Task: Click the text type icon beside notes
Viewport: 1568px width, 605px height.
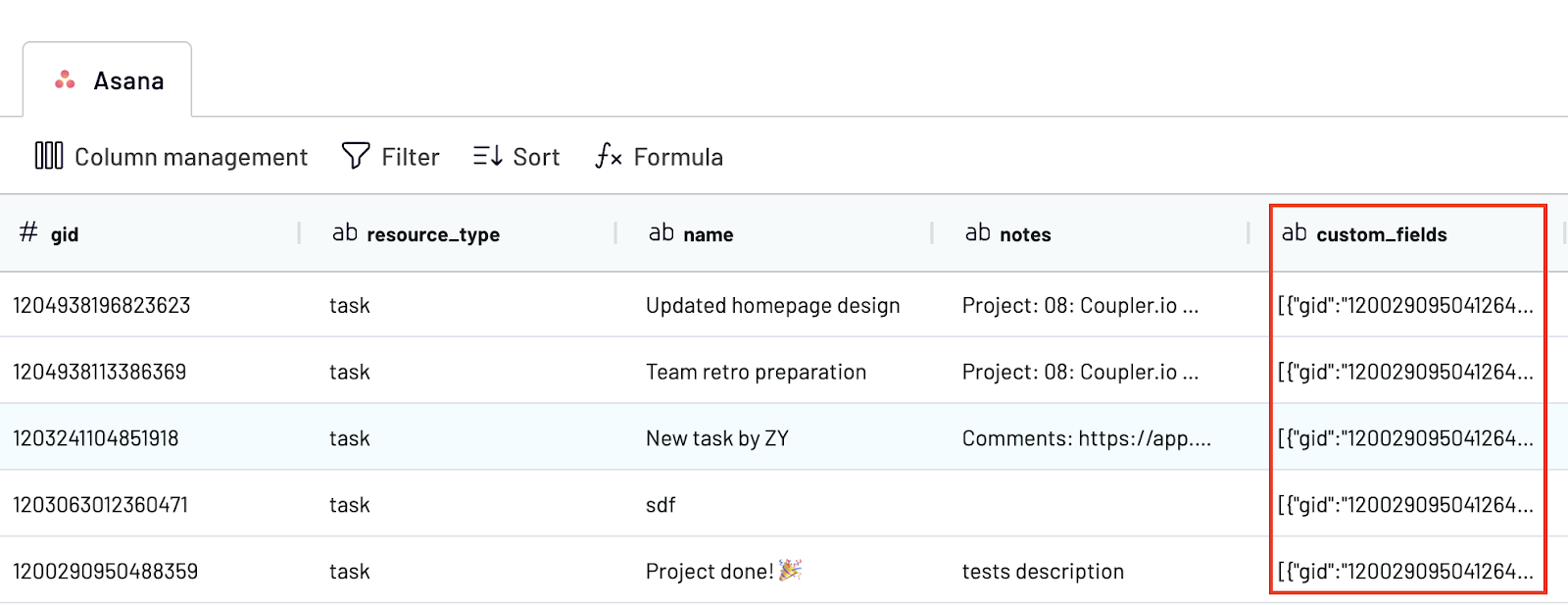Action: (x=978, y=232)
